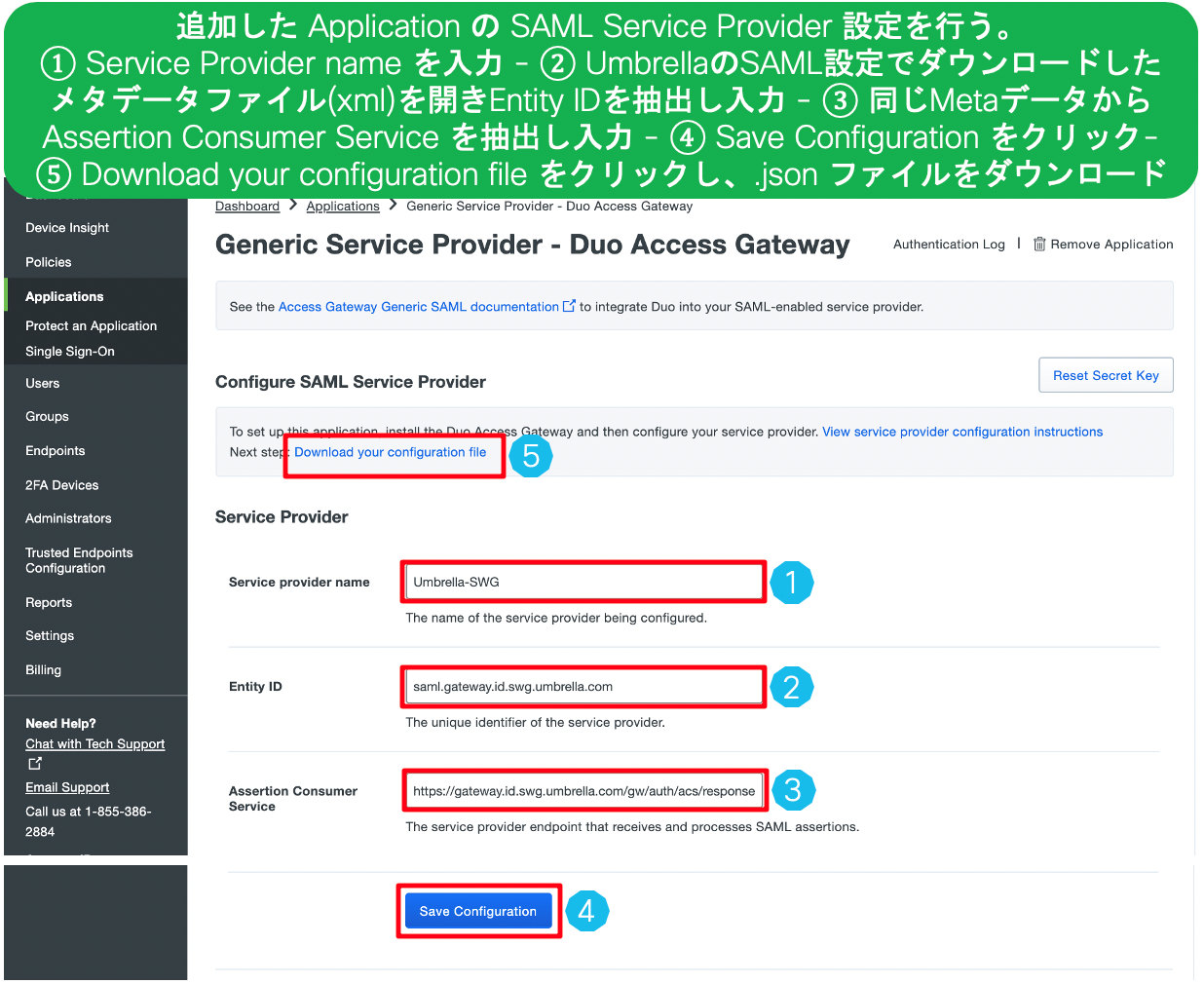1204x984 pixels.
Task: Click the blue badge numbered 1
Action: [792, 582]
